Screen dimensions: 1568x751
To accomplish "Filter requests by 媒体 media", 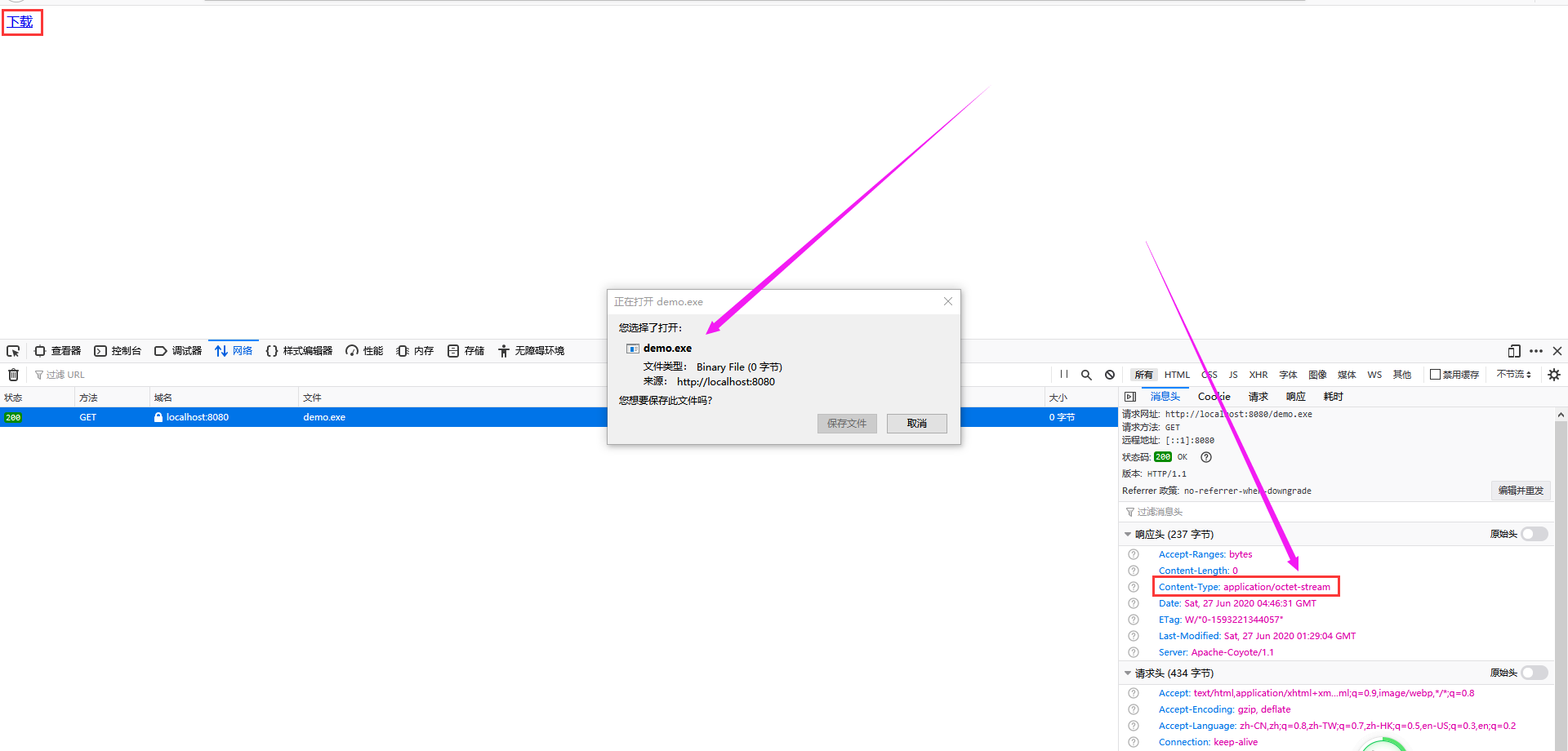I will click(1347, 375).
